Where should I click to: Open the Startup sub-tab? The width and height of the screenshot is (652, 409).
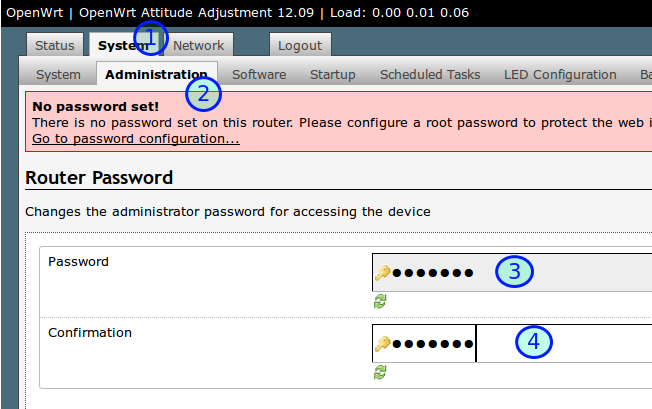coord(332,75)
